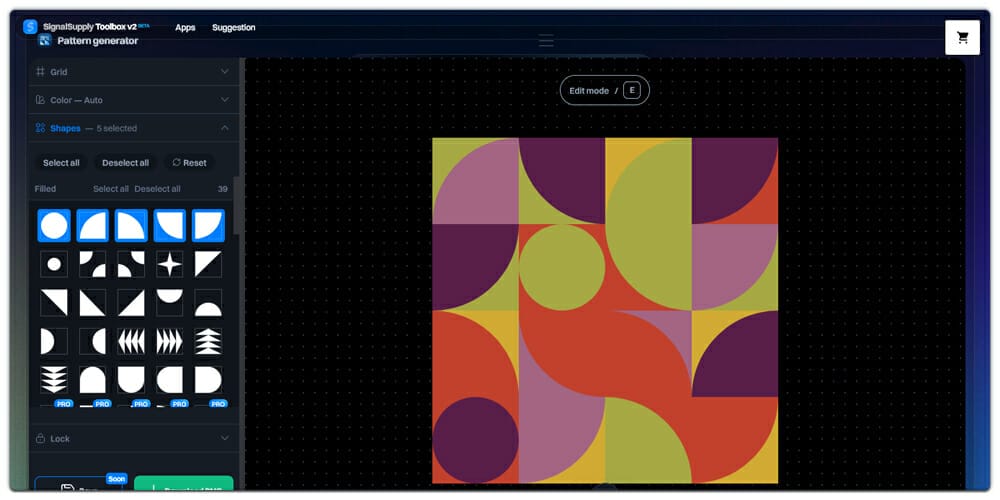Select the left-pointing stacked arrows shape

[x=131, y=341]
